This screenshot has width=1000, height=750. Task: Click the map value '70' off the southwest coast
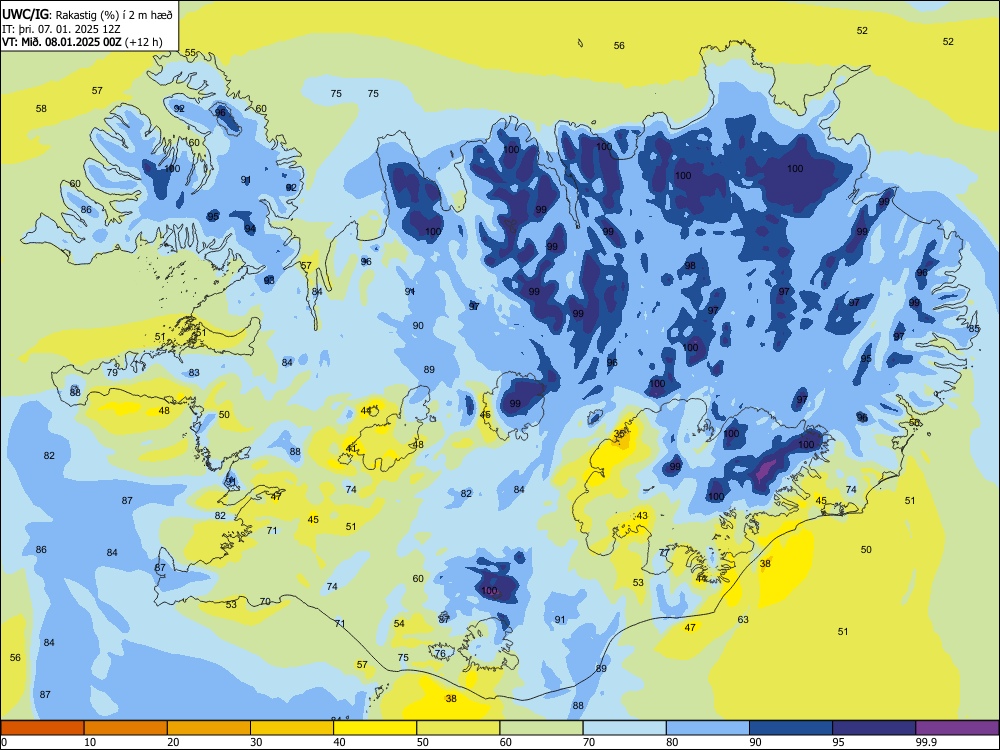[x=265, y=601]
